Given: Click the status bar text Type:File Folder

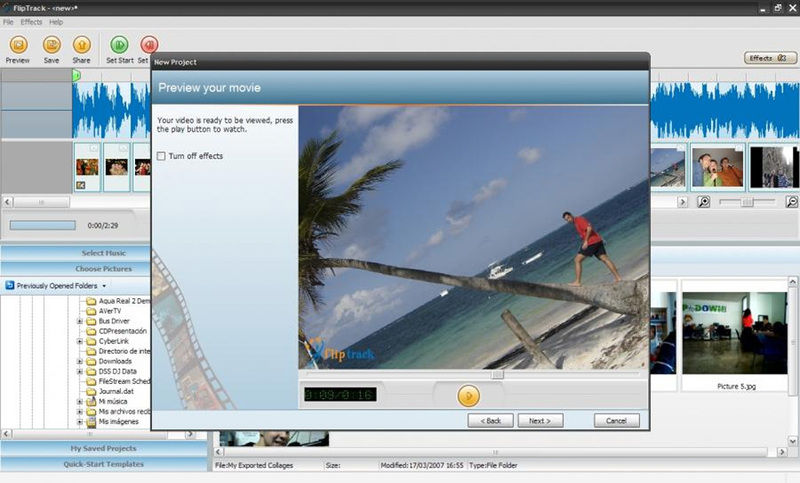Looking at the screenshot, I should tap(493, 465).
